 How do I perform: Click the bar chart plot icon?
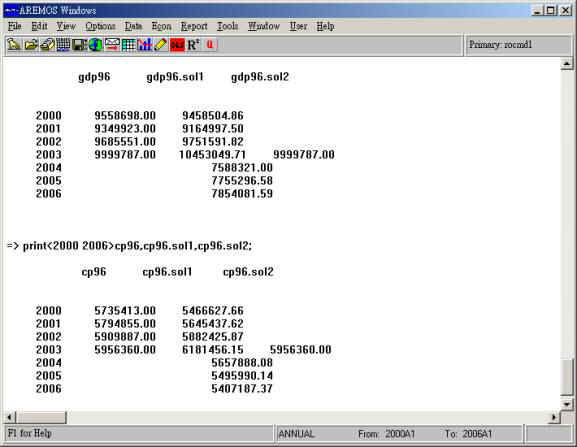[x=144, y=45]
